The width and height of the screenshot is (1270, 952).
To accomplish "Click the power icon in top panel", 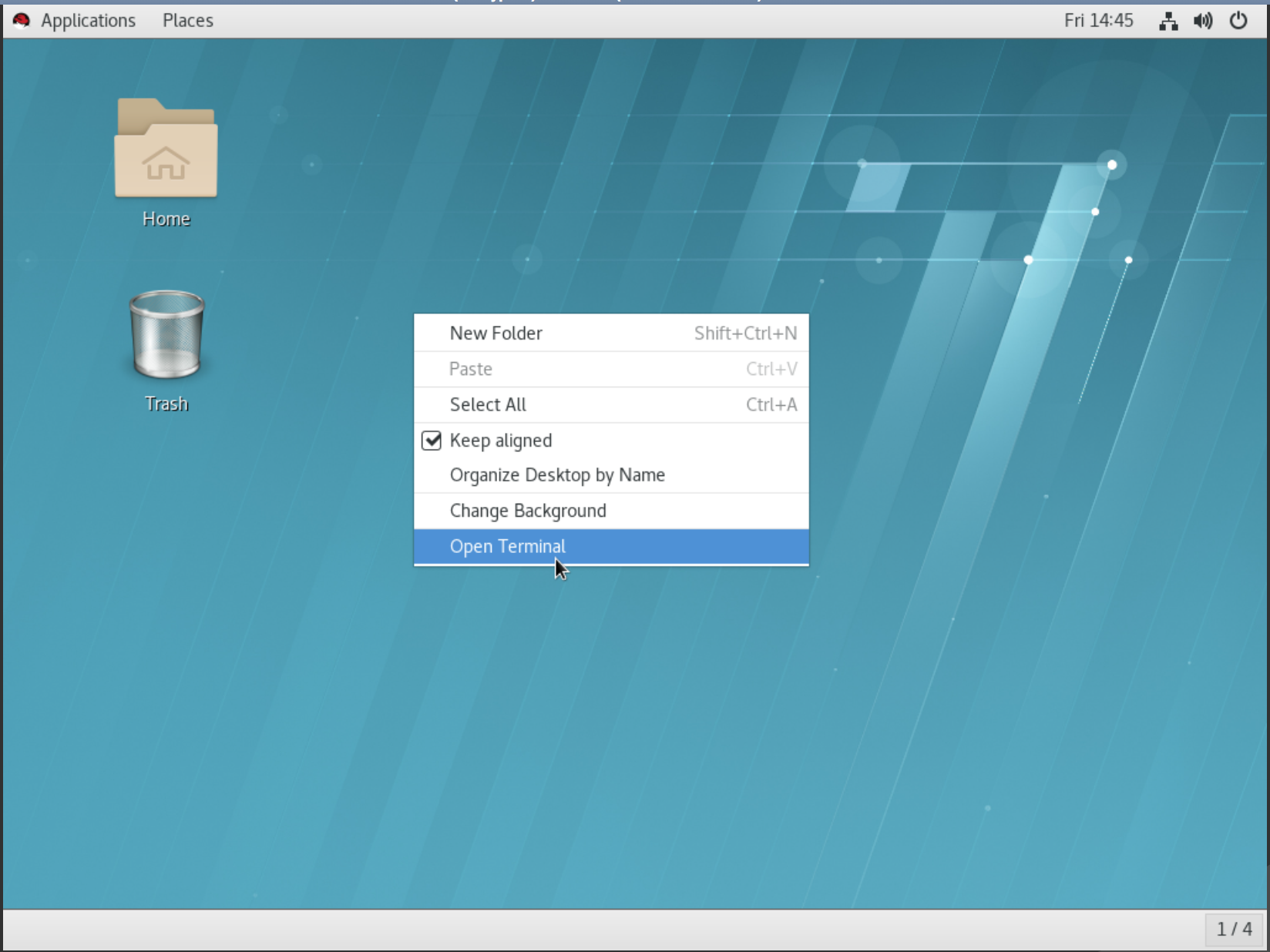I will tap(1238, 21).
